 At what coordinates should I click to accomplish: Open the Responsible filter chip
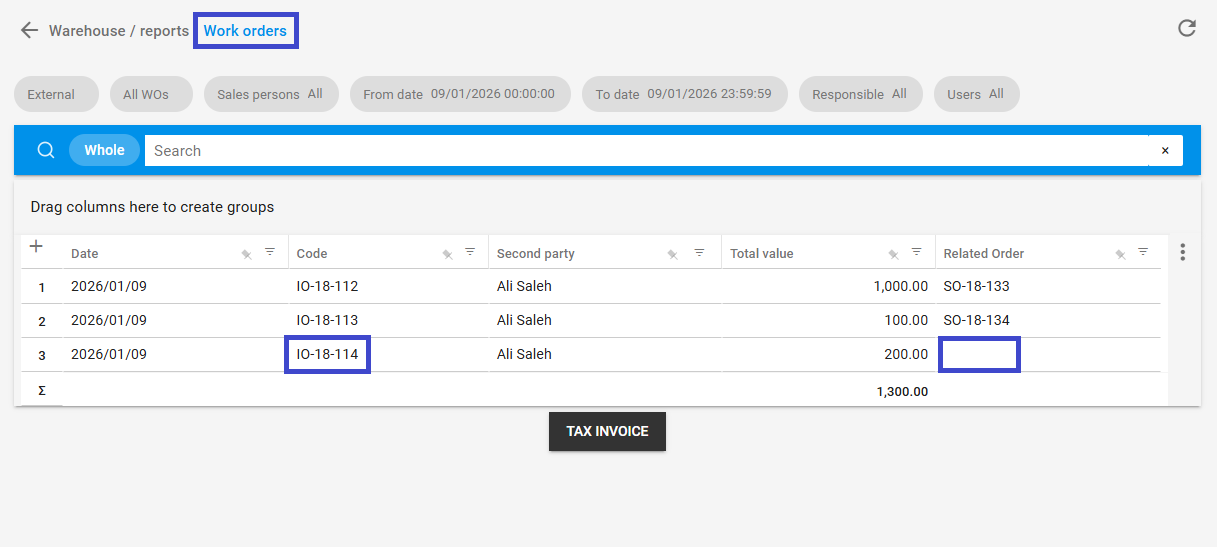pyautogui.click(x=860, y=94)
